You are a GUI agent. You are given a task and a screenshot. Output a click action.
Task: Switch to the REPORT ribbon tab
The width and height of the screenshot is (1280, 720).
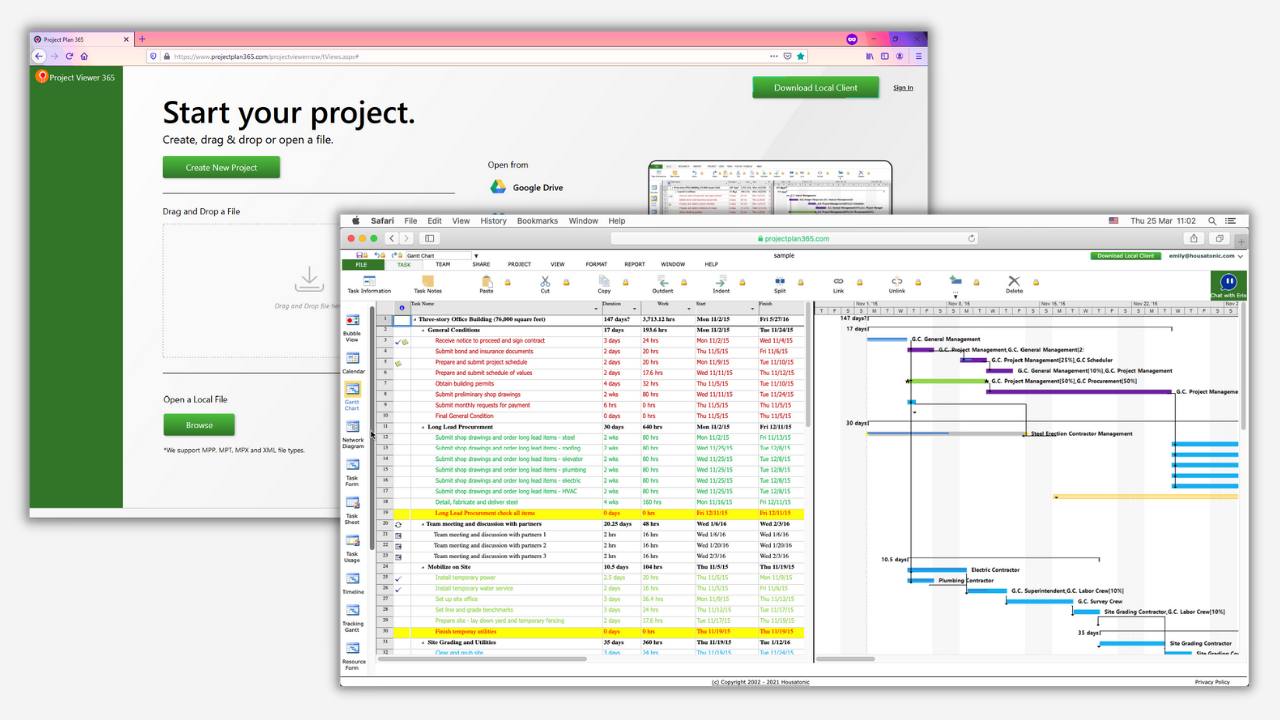click(x=635, y=265)
